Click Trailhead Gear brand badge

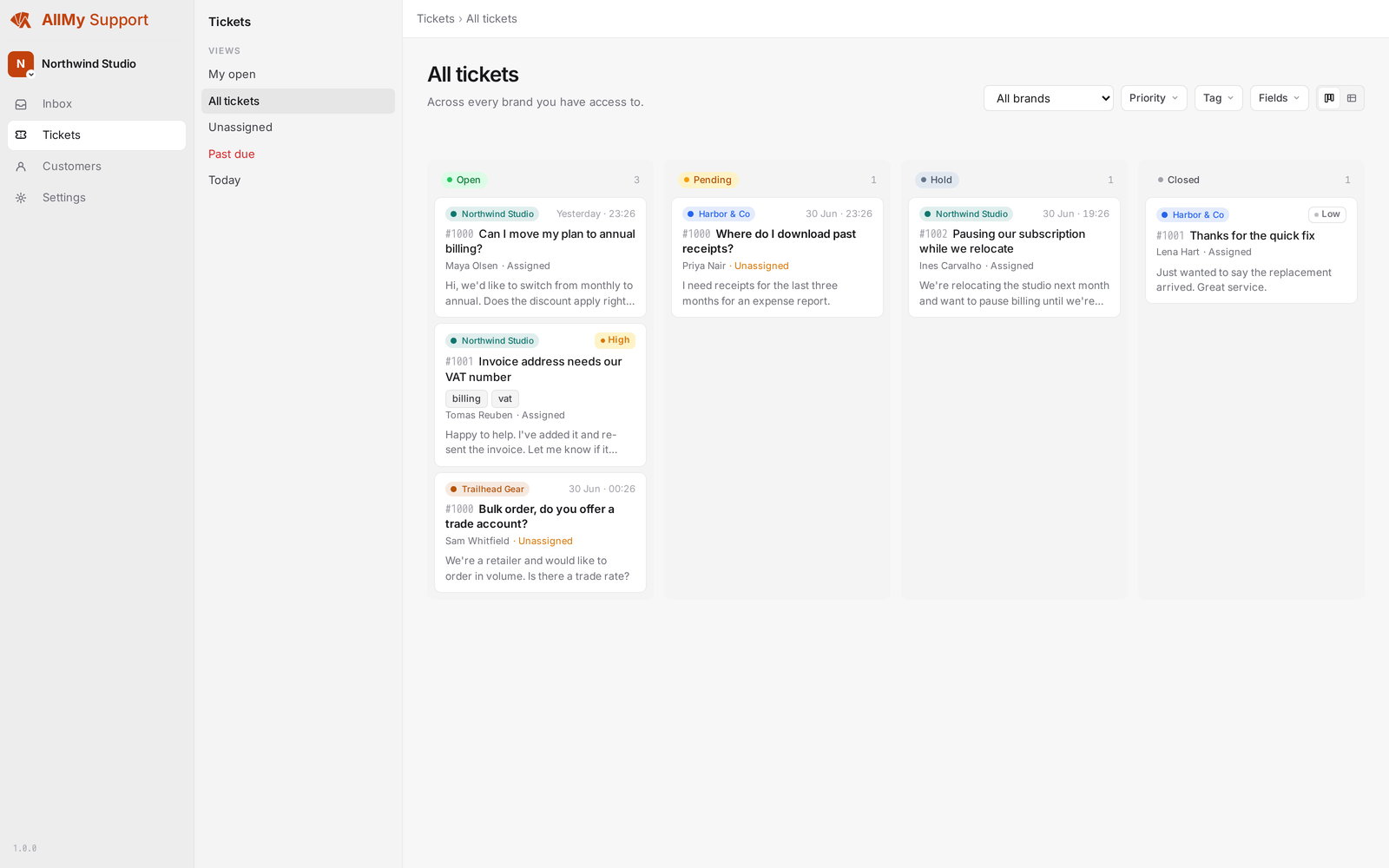click(x=487, y=490)
